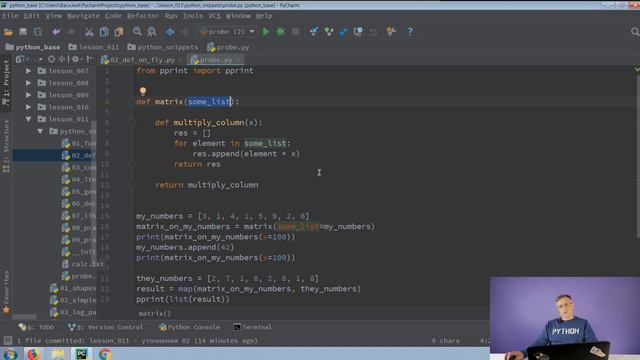Click the Synchronize toolbar icon
The image size is (640, 360).
tap(38, 32)
